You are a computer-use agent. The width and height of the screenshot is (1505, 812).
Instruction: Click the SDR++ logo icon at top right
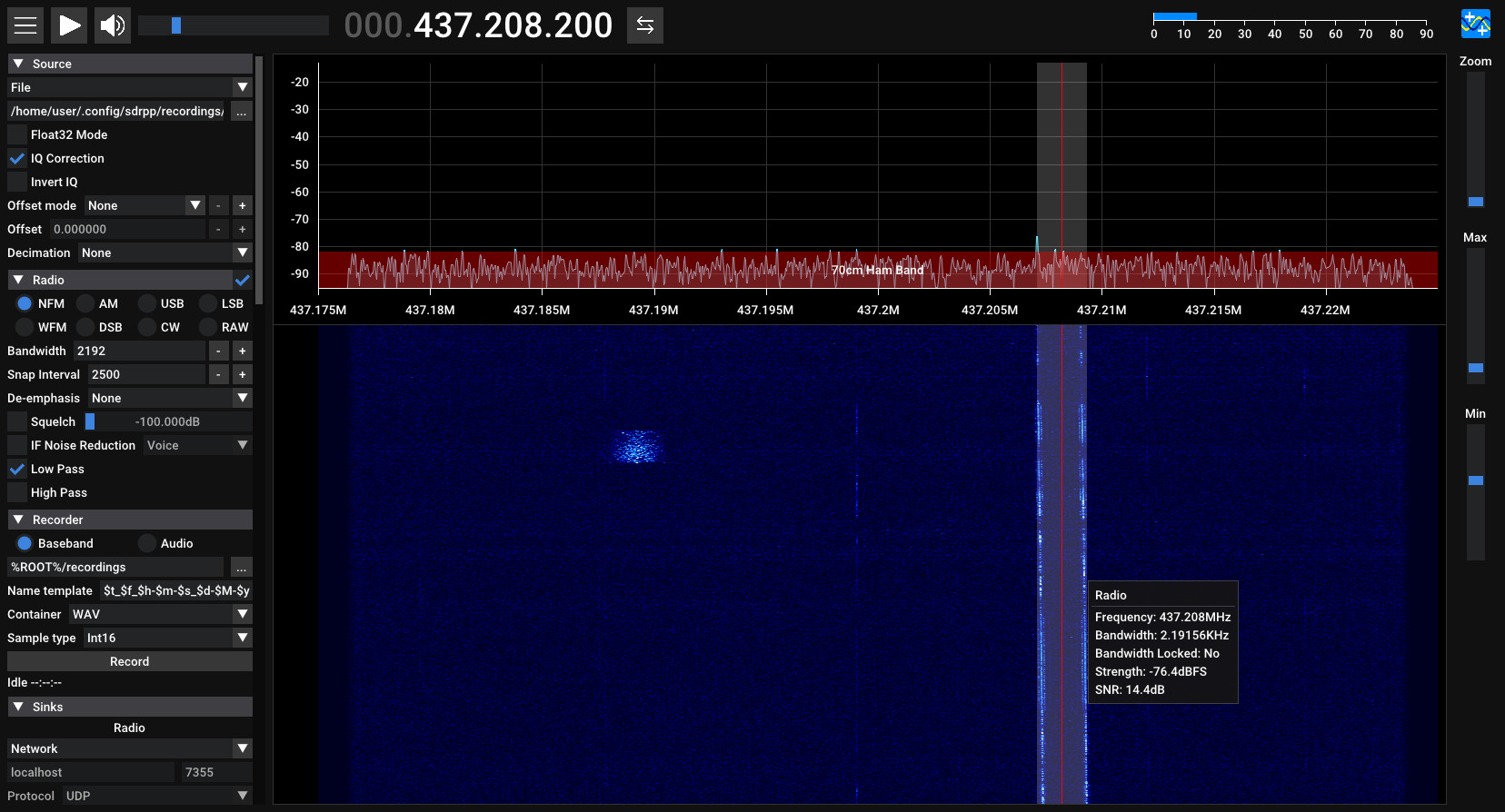[1475, 25]
